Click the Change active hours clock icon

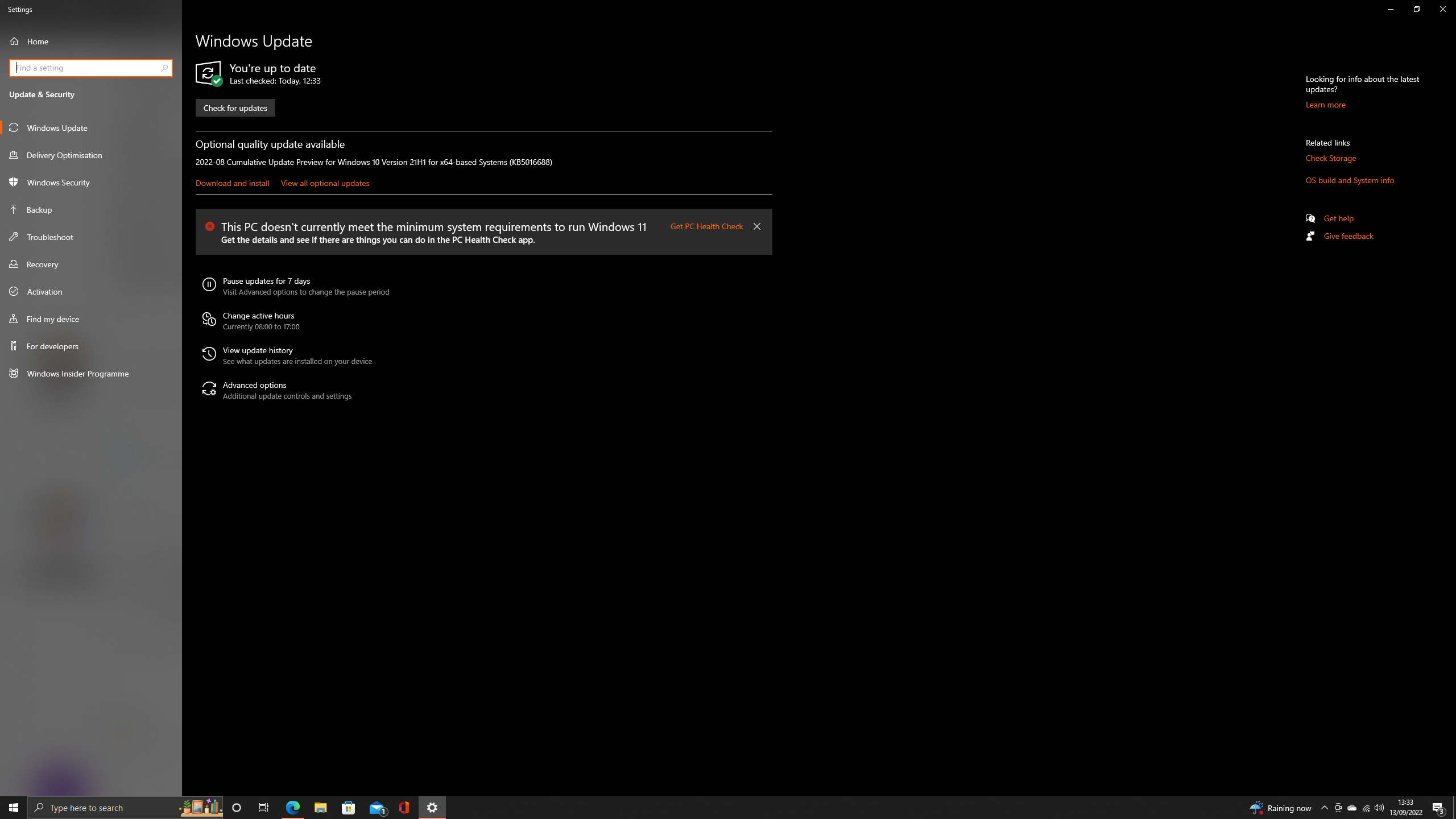pos(209,320)
